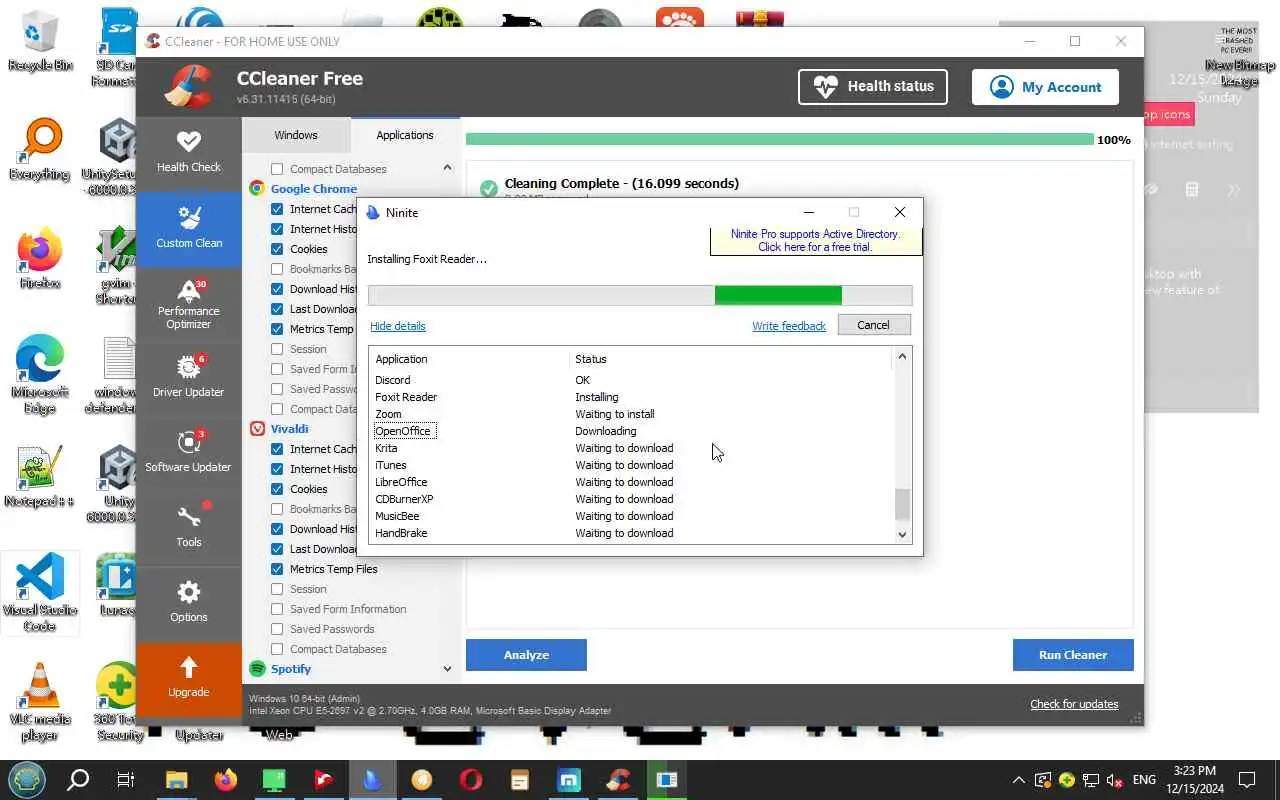This screenshot has height=800, width=1280.
Task: Click the Opera icon in the taskbar
Action: pyautogui.click(x=470, y=779)
